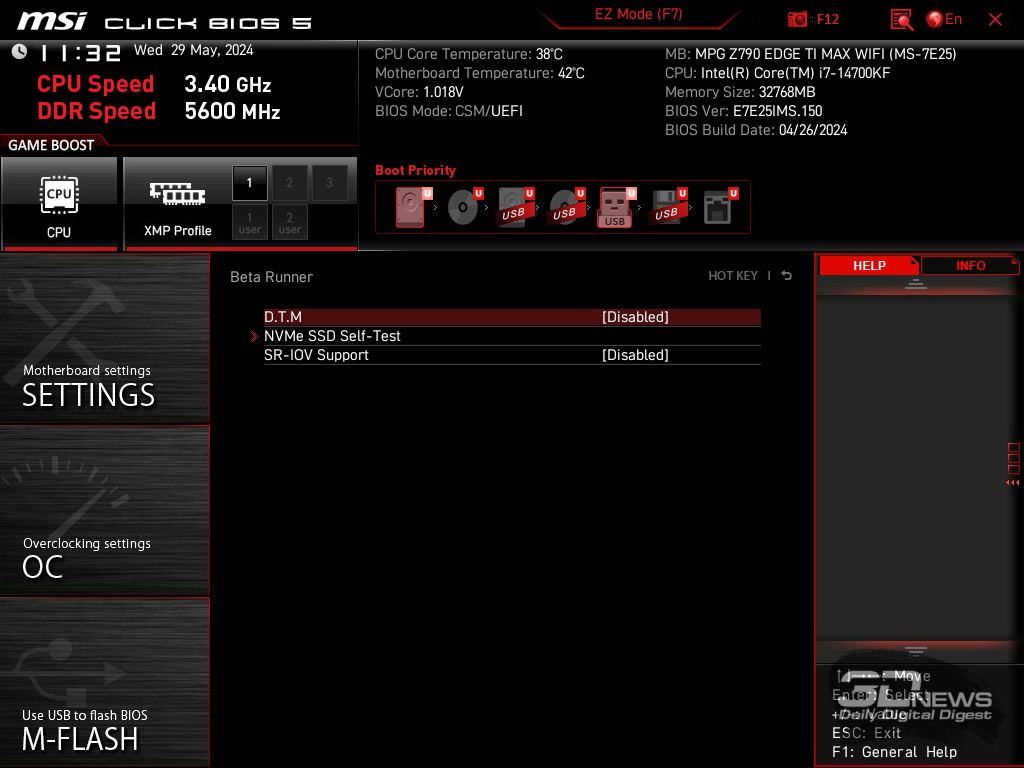Click the clock icon beside the time
1024x768 pixels.
(20, 52)
